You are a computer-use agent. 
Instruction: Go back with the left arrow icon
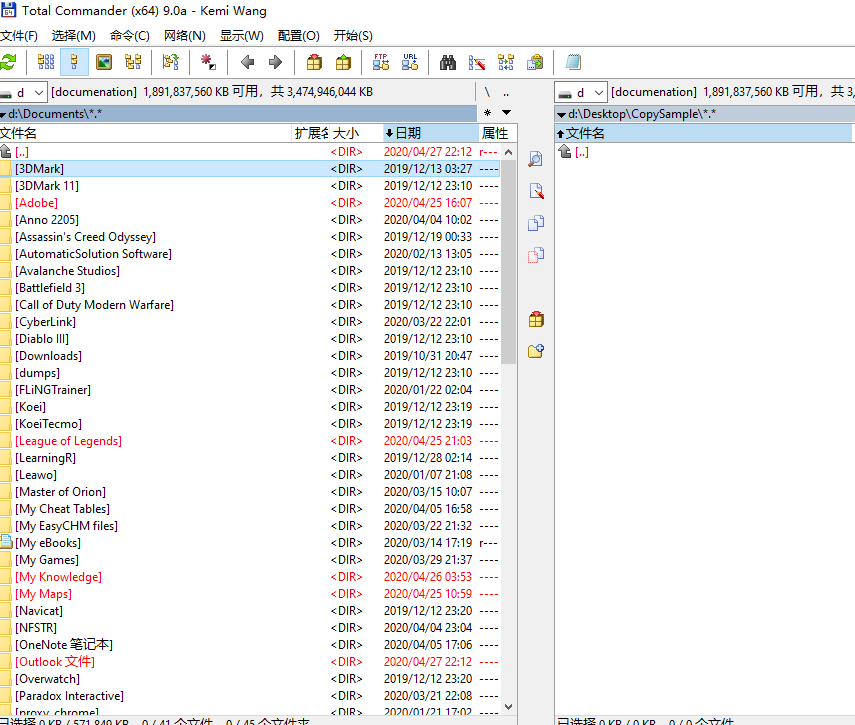(x=247, y=62)
